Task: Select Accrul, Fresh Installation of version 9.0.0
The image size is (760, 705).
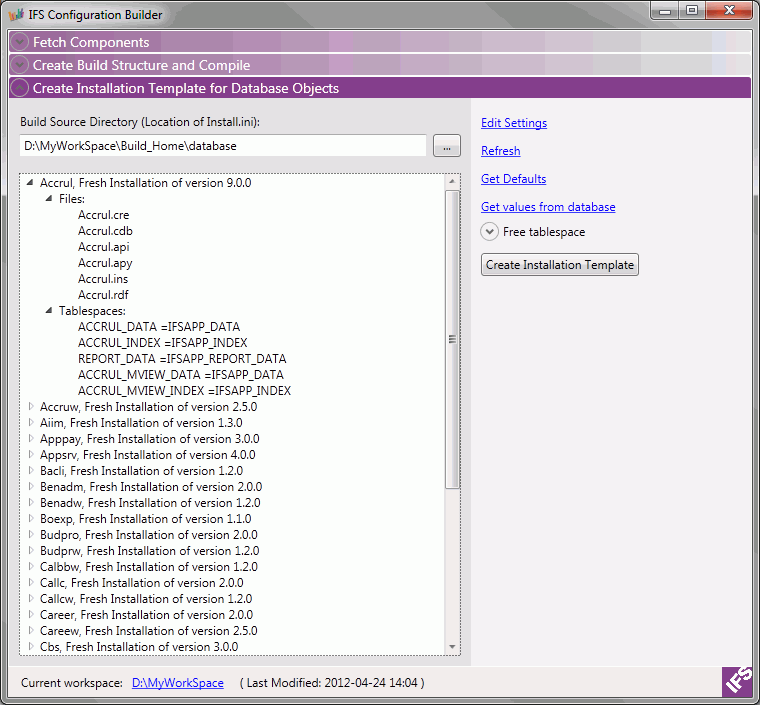Action: (x=145, y=183)
